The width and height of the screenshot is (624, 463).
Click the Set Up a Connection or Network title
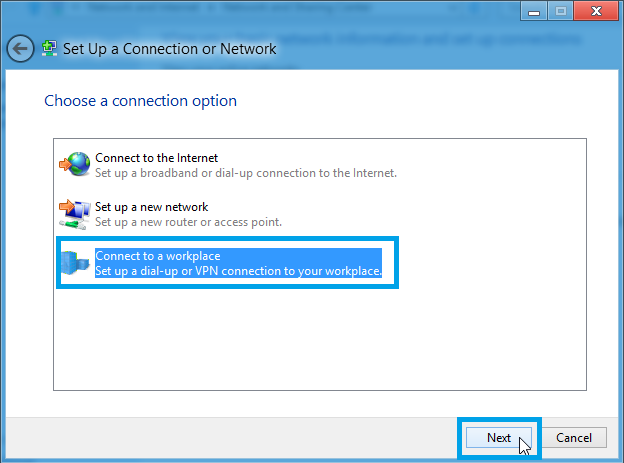[x=170, y=49]
